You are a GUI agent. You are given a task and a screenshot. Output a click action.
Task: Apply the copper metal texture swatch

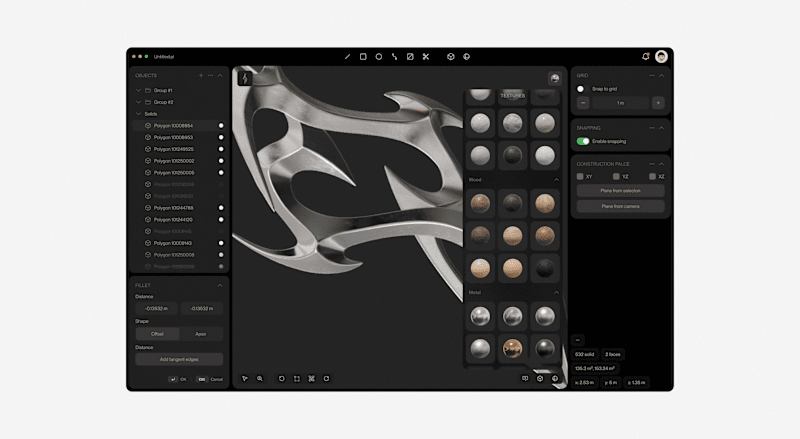click(x=512, y=349)
